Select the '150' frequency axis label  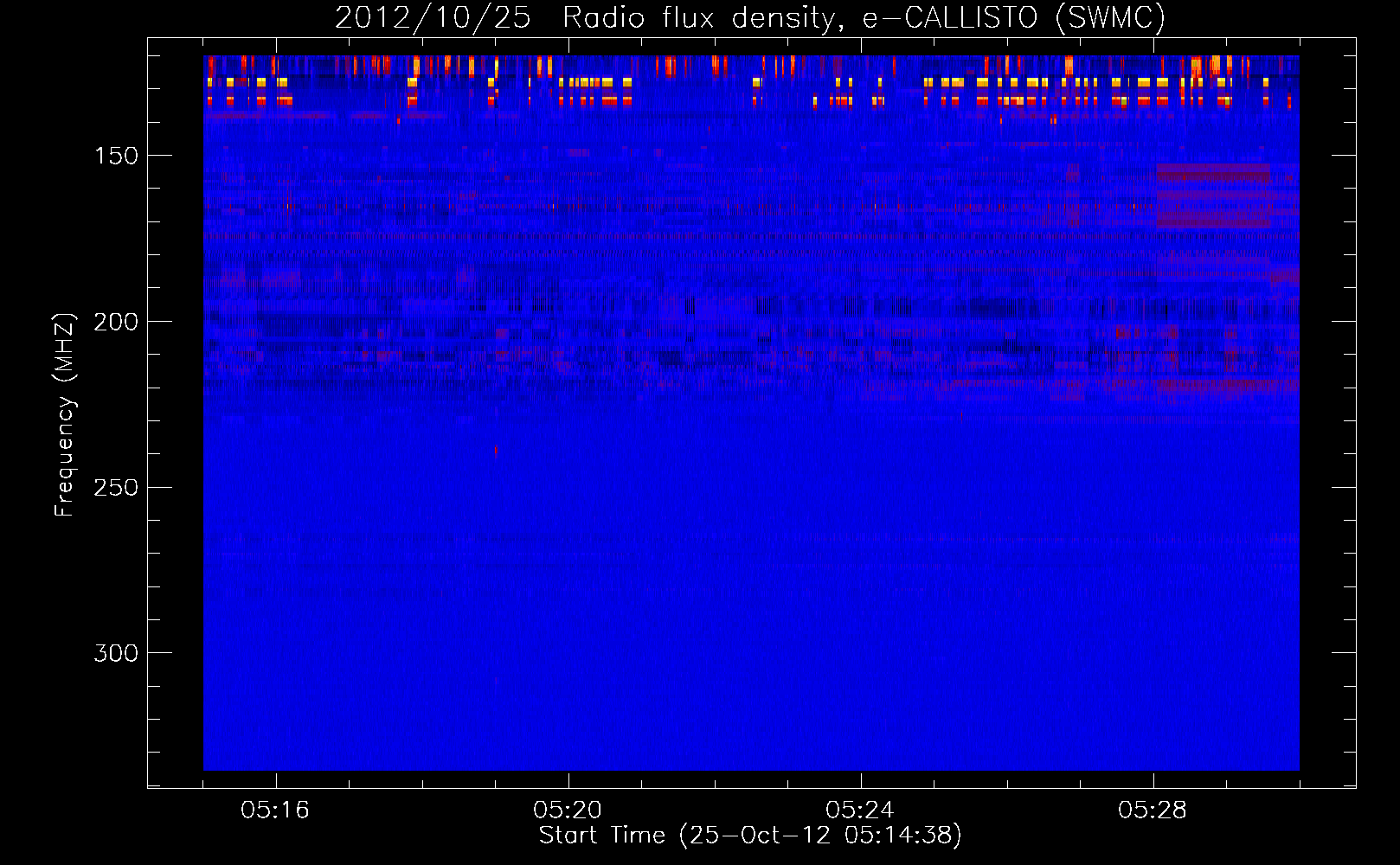pos(116,156)
